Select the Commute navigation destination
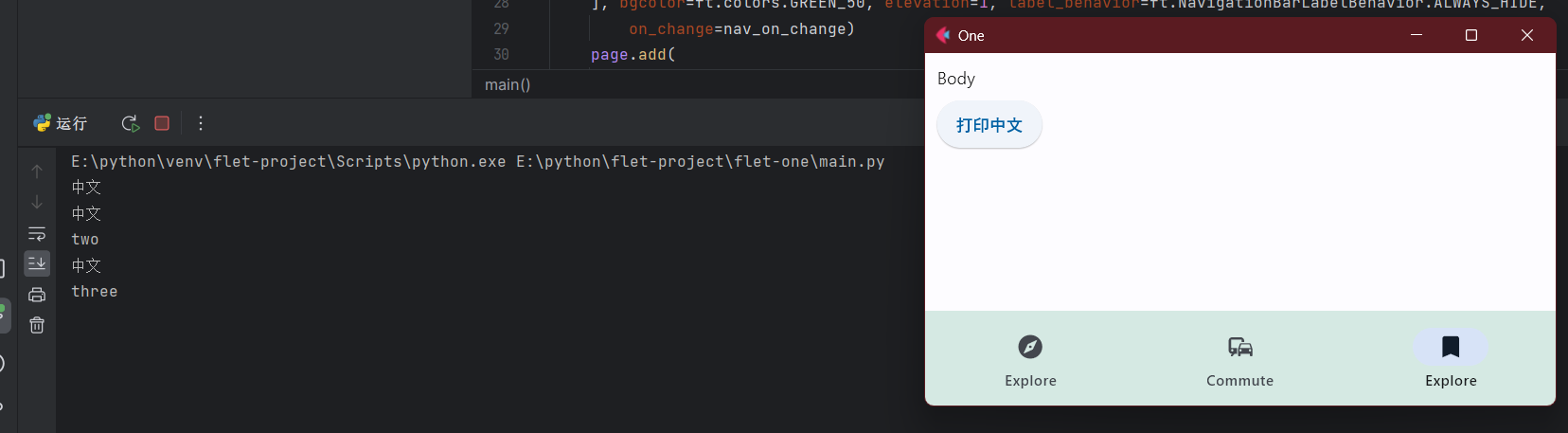Viewport: 1568px width, 433px height. pos(1240,360)
